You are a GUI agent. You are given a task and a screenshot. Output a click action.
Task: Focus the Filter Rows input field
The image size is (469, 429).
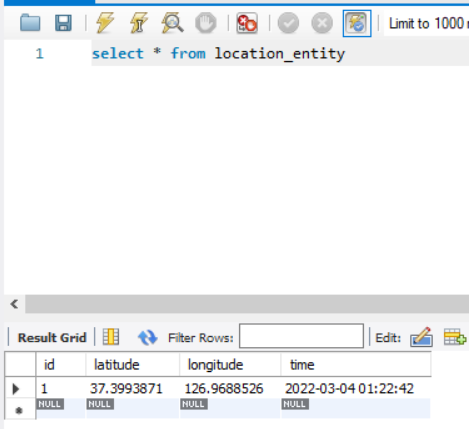tap(301, 336)
